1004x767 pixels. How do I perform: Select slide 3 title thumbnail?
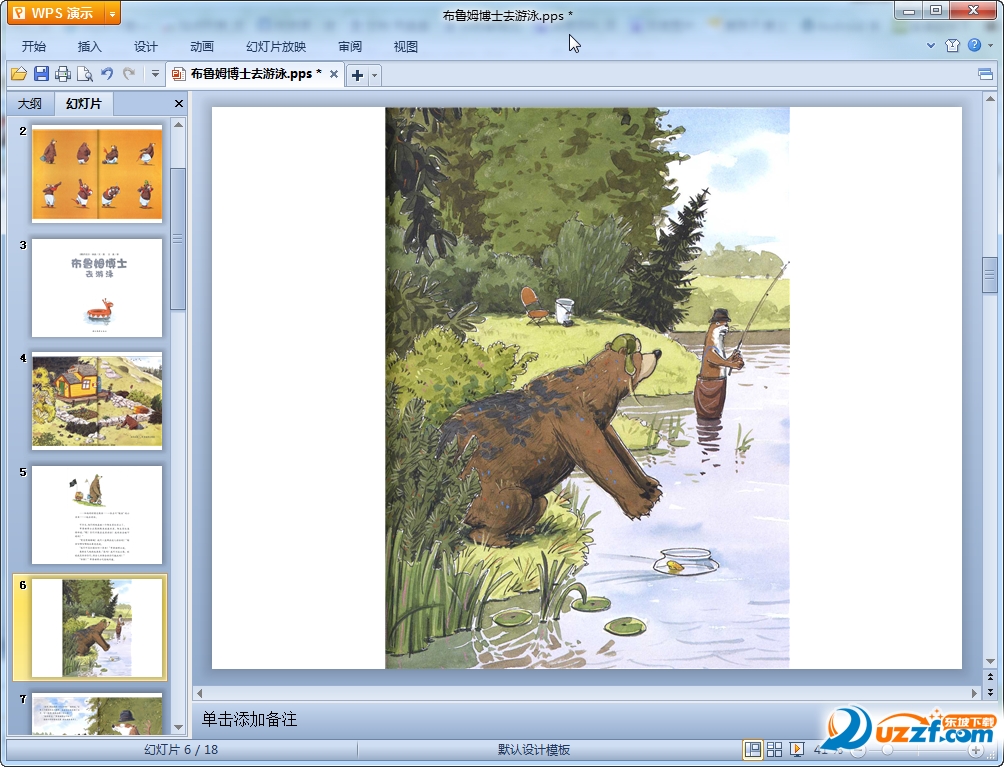pyautogui.click(x=97, y=287)
